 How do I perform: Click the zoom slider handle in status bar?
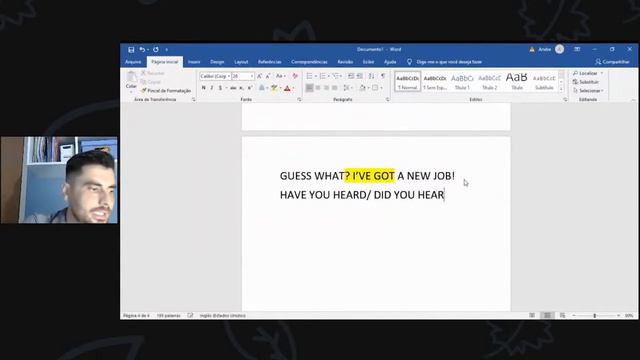(x=595, y=316)
